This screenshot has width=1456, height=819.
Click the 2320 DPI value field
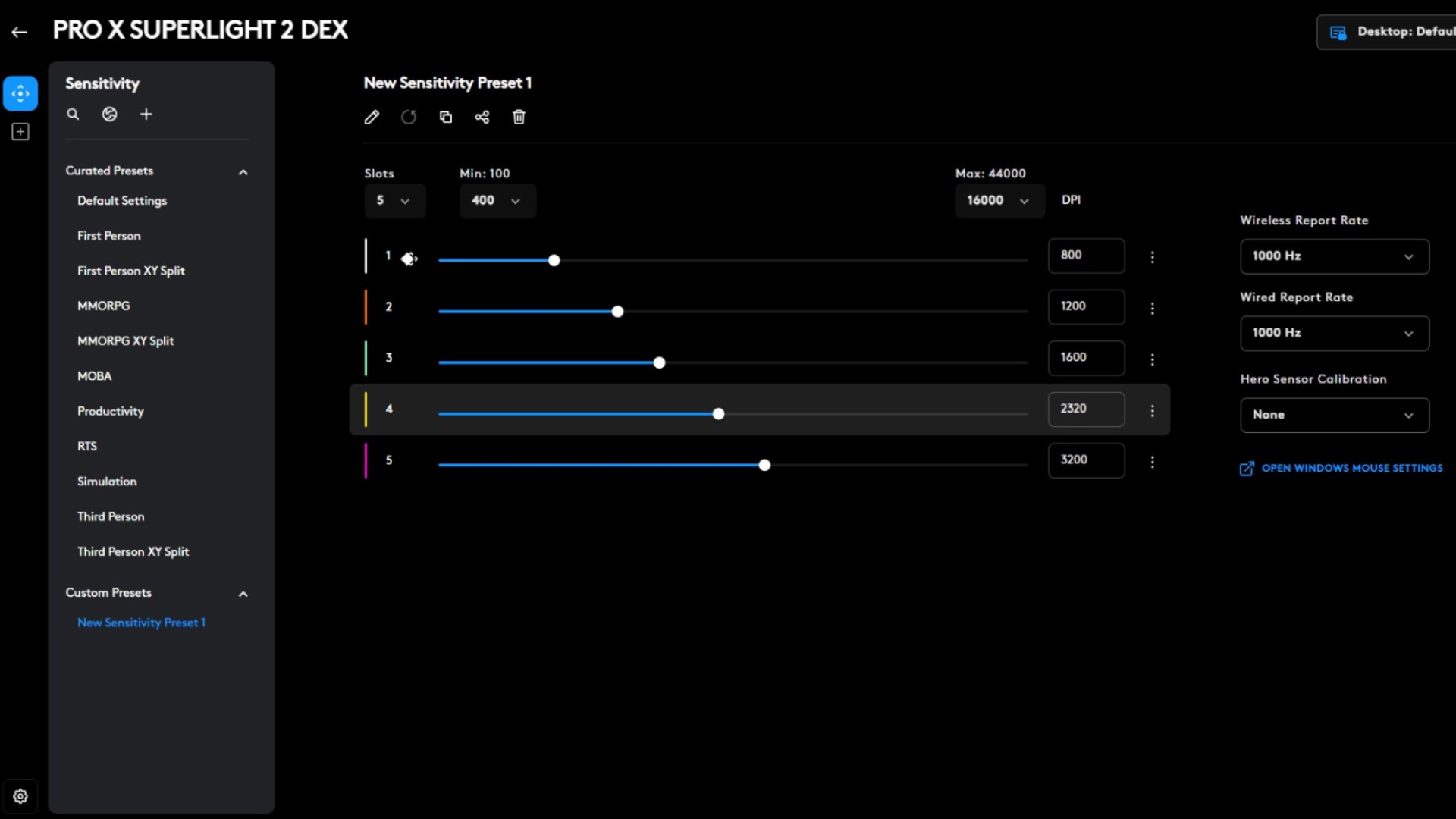(x=1087, y=409)
